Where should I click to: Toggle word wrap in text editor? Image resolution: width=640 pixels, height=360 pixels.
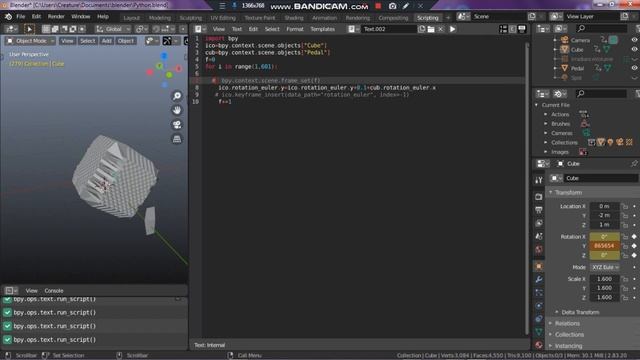pyautogui.click(x=513, y=29)
